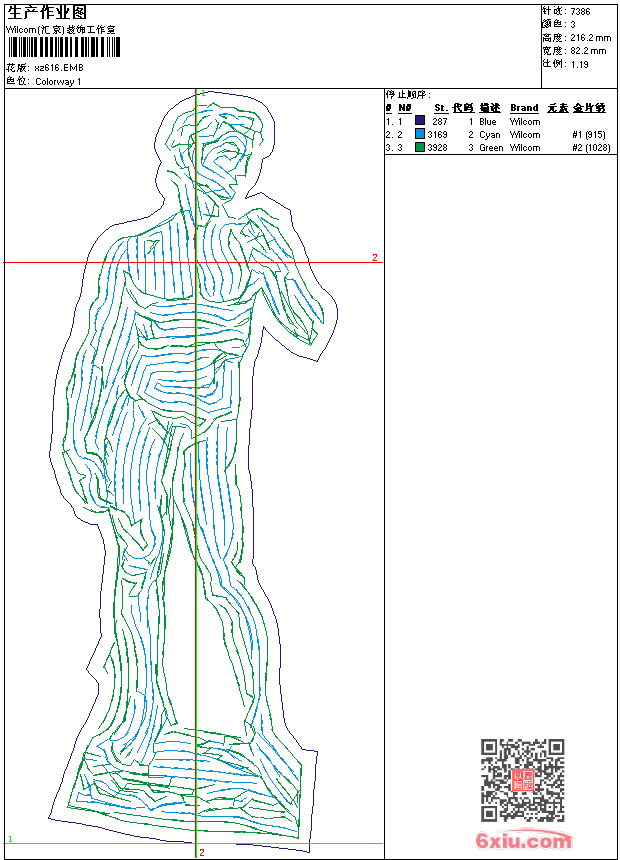The height and width of the screenshot is (860, 620).
Task: Select stitch count '287' in the Blue row
Action: point(440,121)
